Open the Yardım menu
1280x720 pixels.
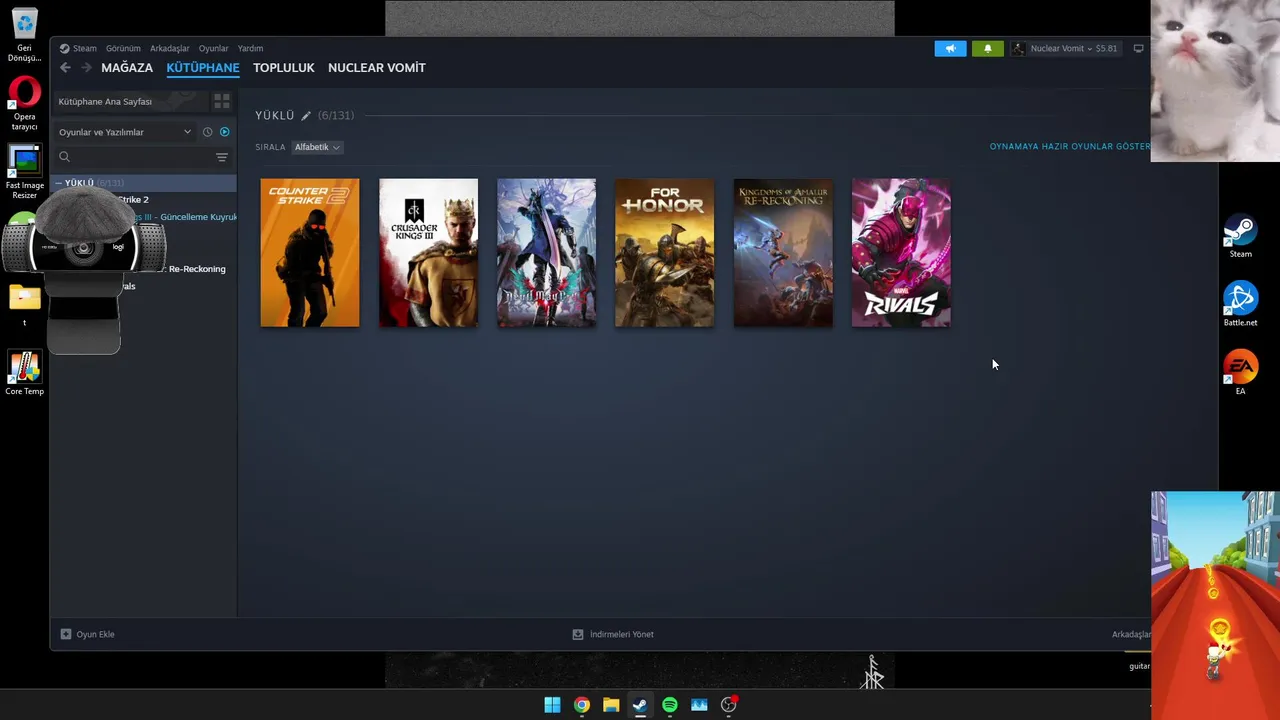click(x=250, y=48)
